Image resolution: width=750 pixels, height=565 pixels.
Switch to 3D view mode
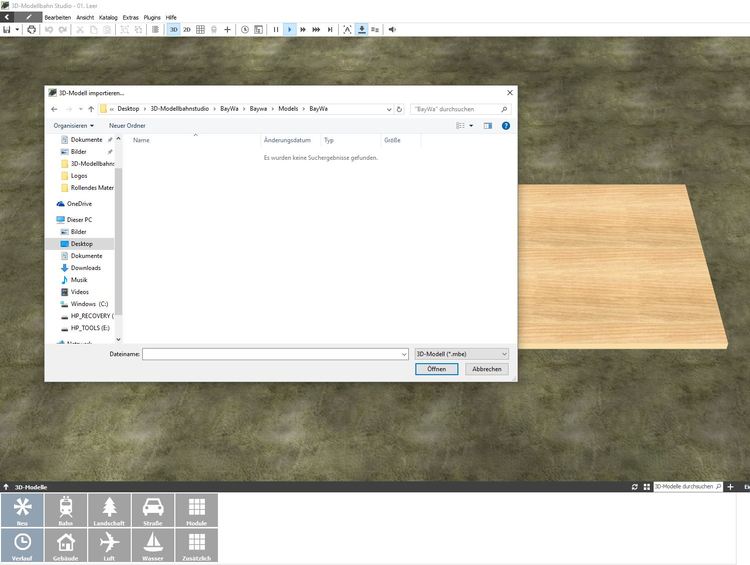click(173, 30)
